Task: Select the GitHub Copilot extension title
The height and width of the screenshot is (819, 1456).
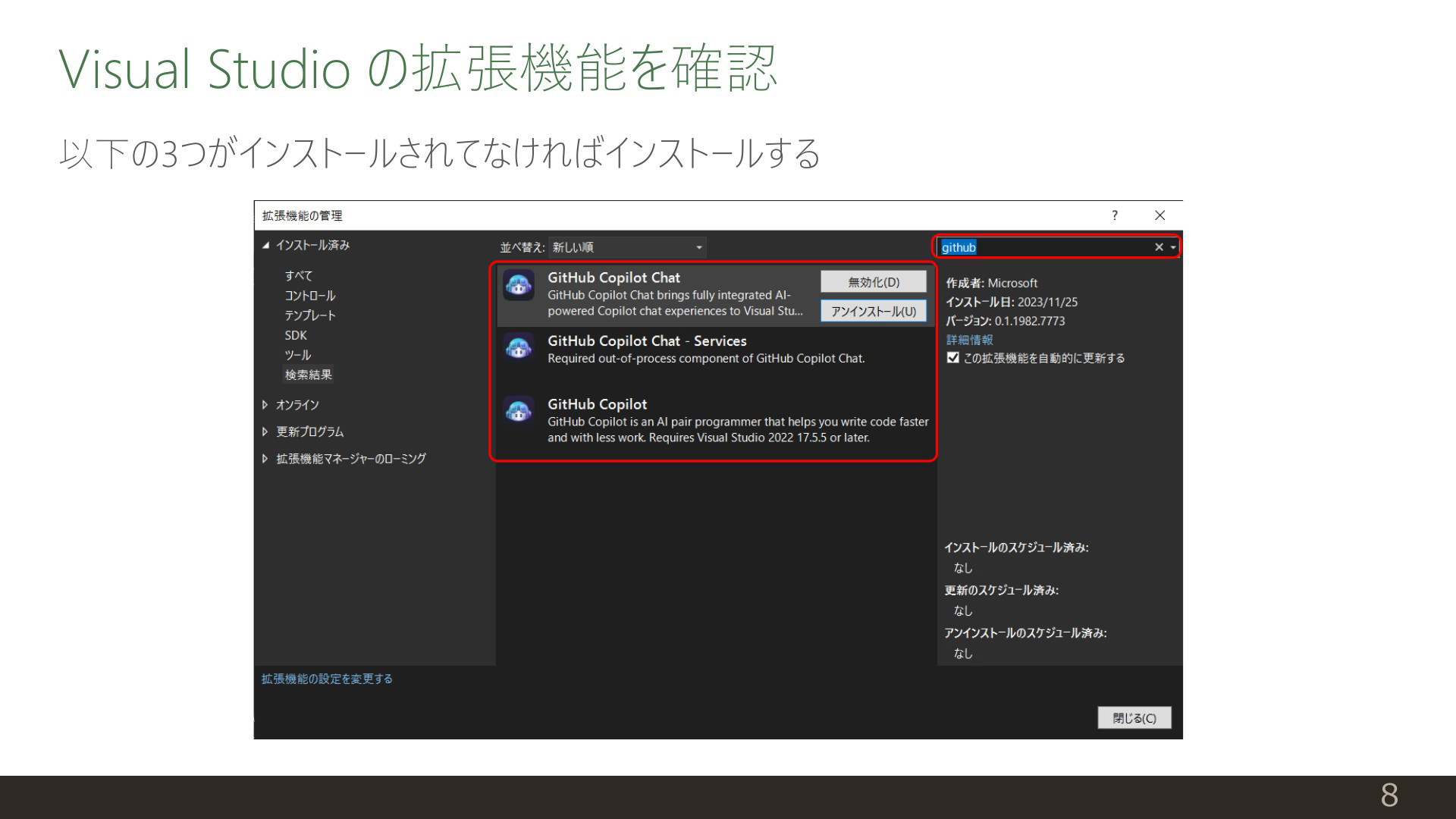Action: [598, 404]
